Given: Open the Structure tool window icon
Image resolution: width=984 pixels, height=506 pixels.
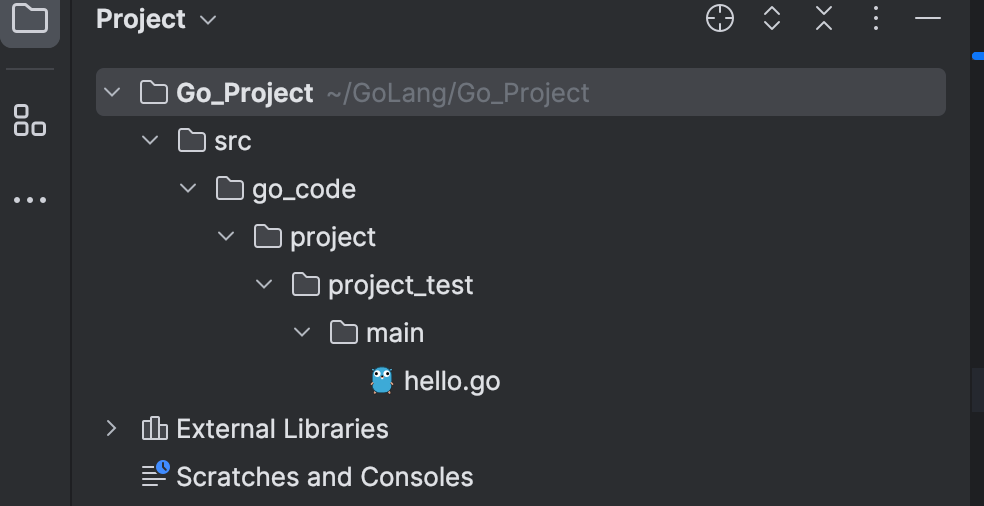Looking at the screenshot, I should (29, 120).
